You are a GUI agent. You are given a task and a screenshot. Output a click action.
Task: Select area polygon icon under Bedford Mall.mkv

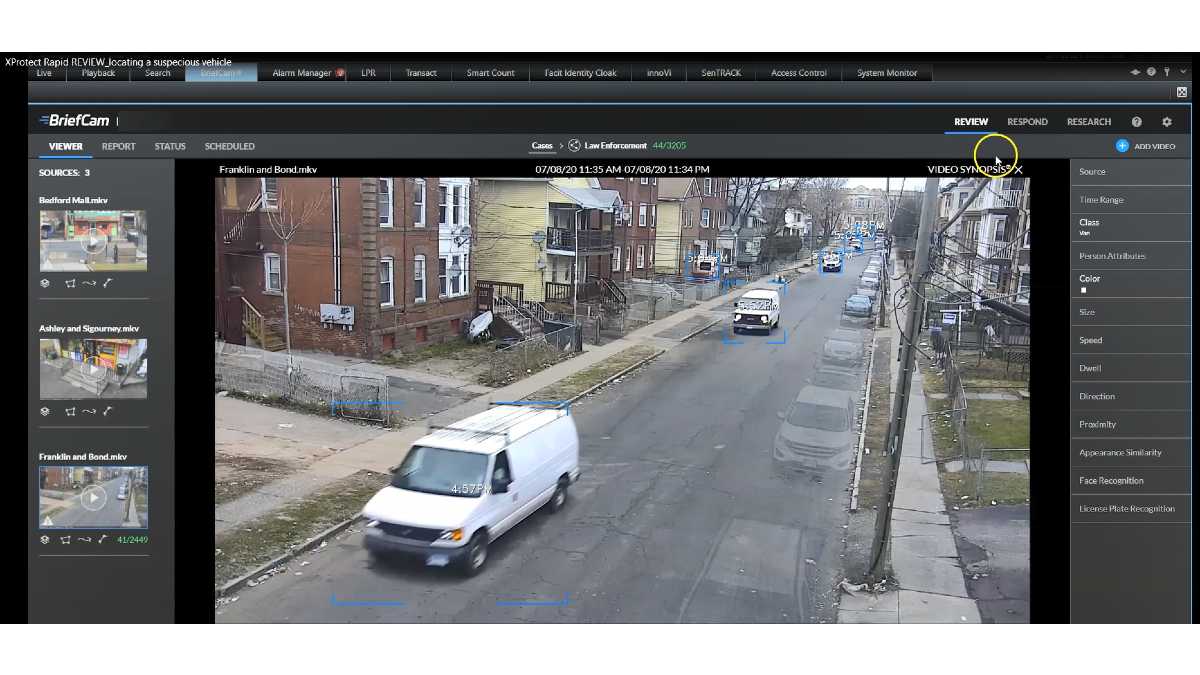(70, 283)
